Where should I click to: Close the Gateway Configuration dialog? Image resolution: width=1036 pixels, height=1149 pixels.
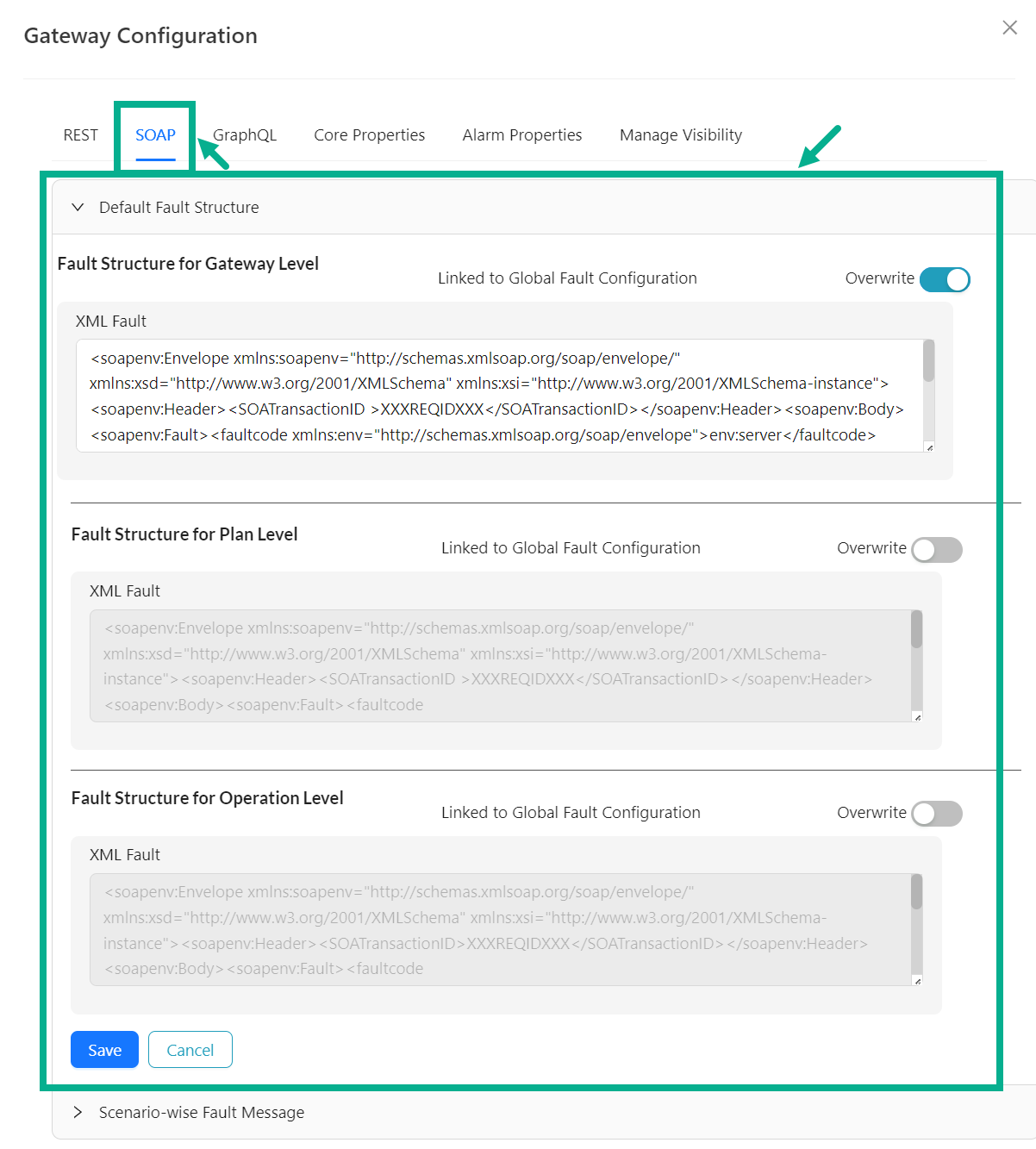coord(1009,28)
